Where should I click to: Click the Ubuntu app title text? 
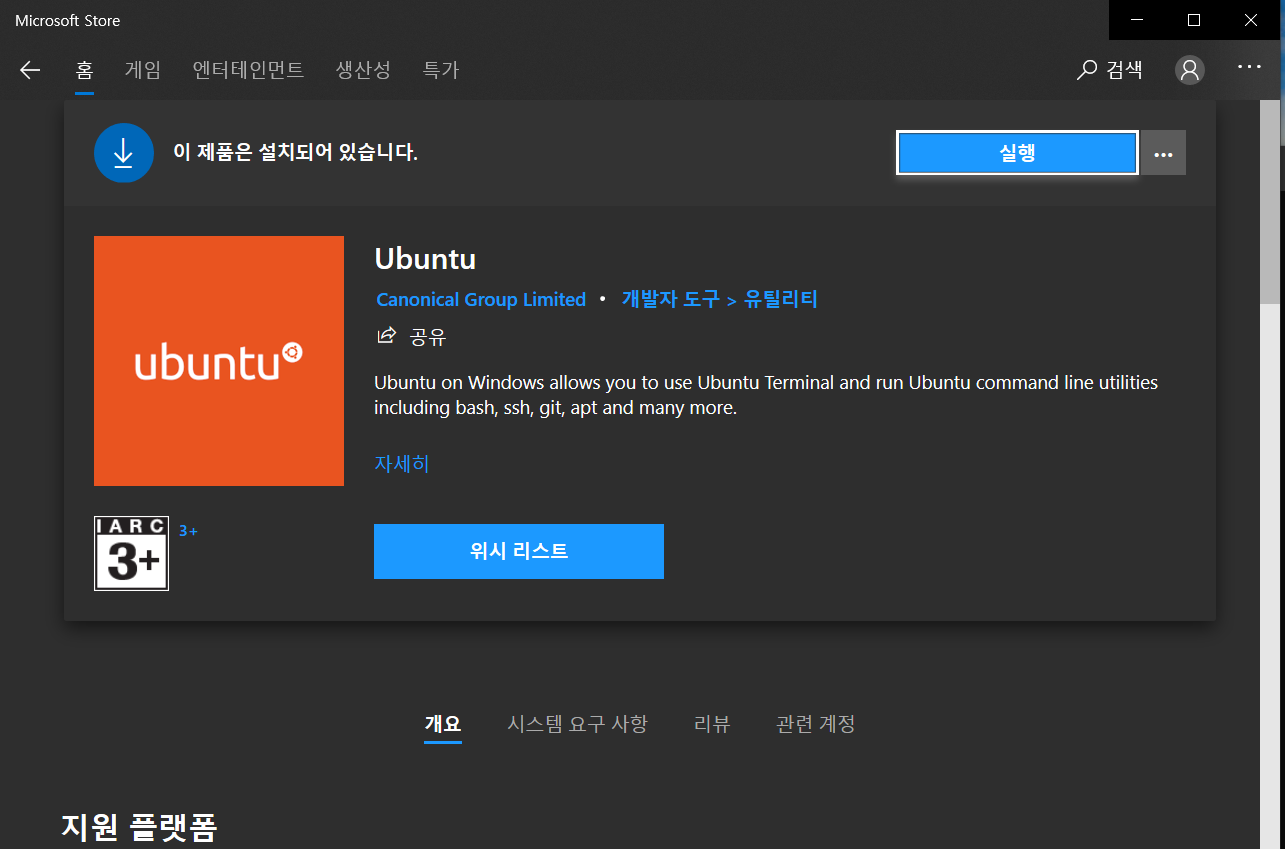[425, 259]
